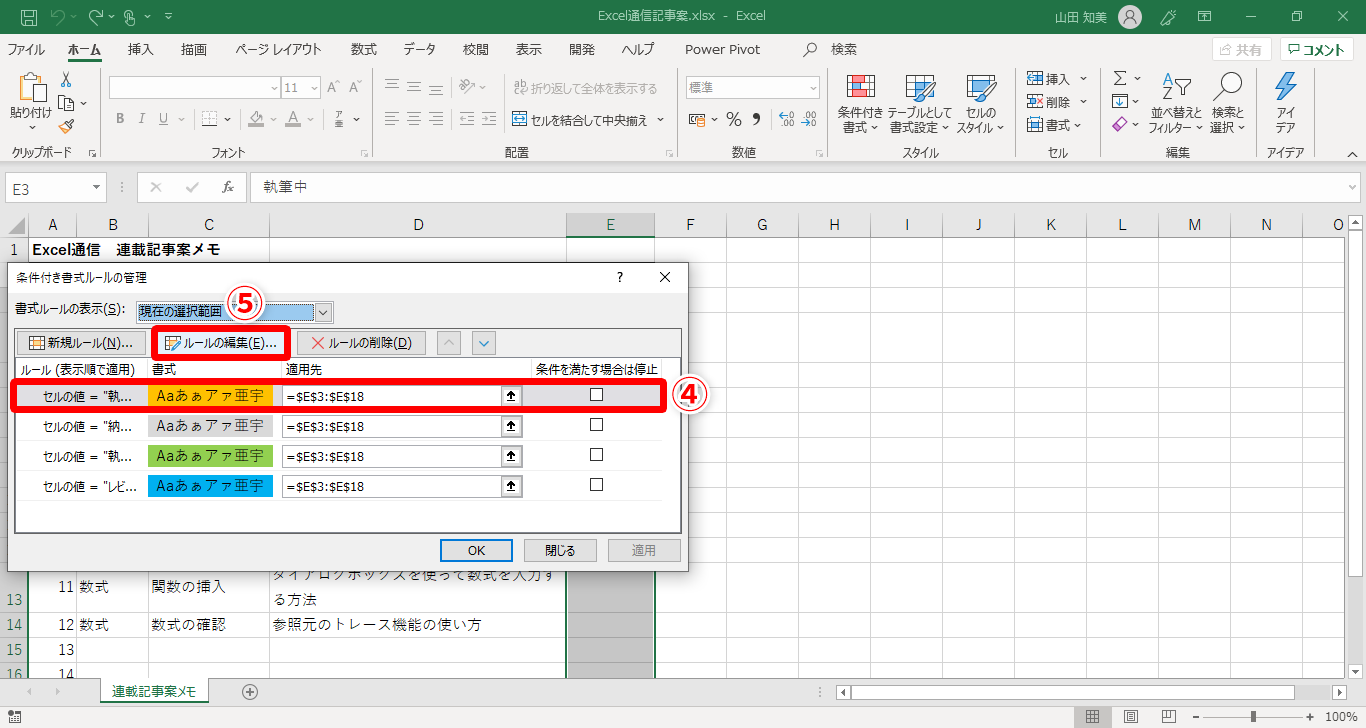Image resolution: width=1366 pixels, height=728 pixels.
Task: Click the percent style icon
Action: click(734, 120)
